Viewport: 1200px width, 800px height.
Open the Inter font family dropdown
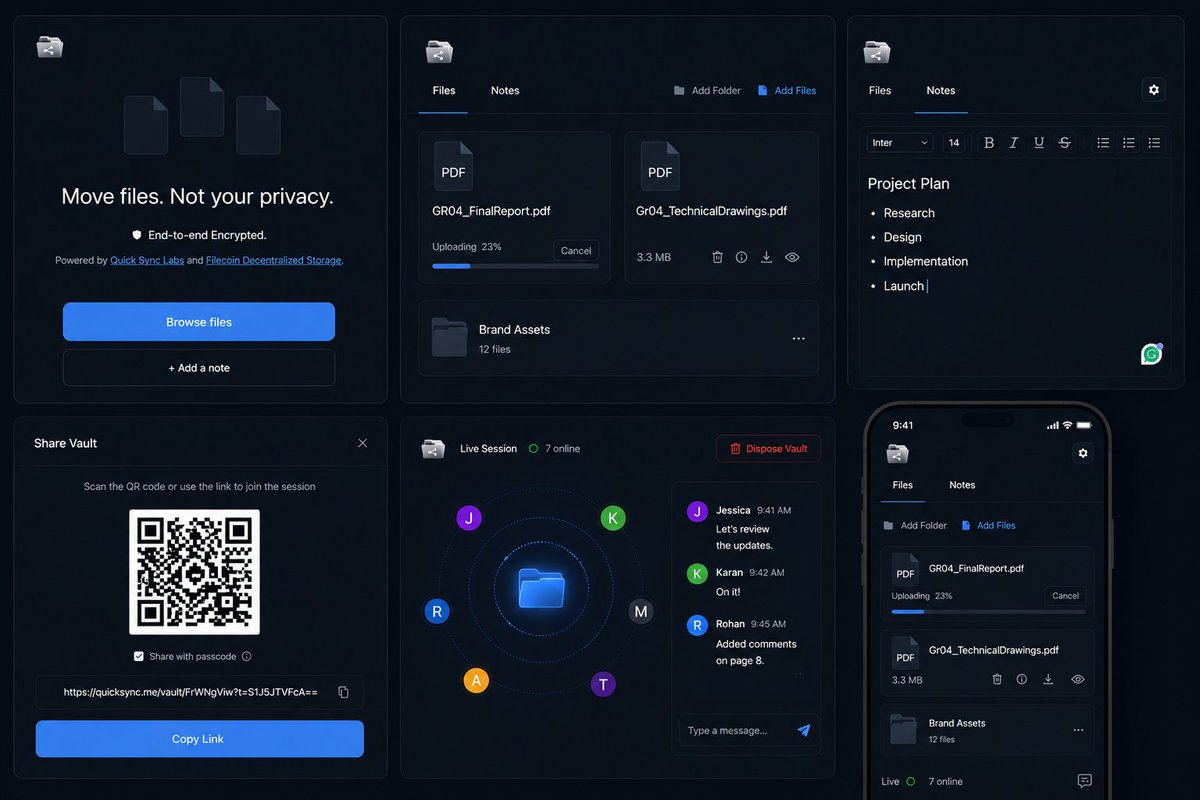[x=900, y=143]
